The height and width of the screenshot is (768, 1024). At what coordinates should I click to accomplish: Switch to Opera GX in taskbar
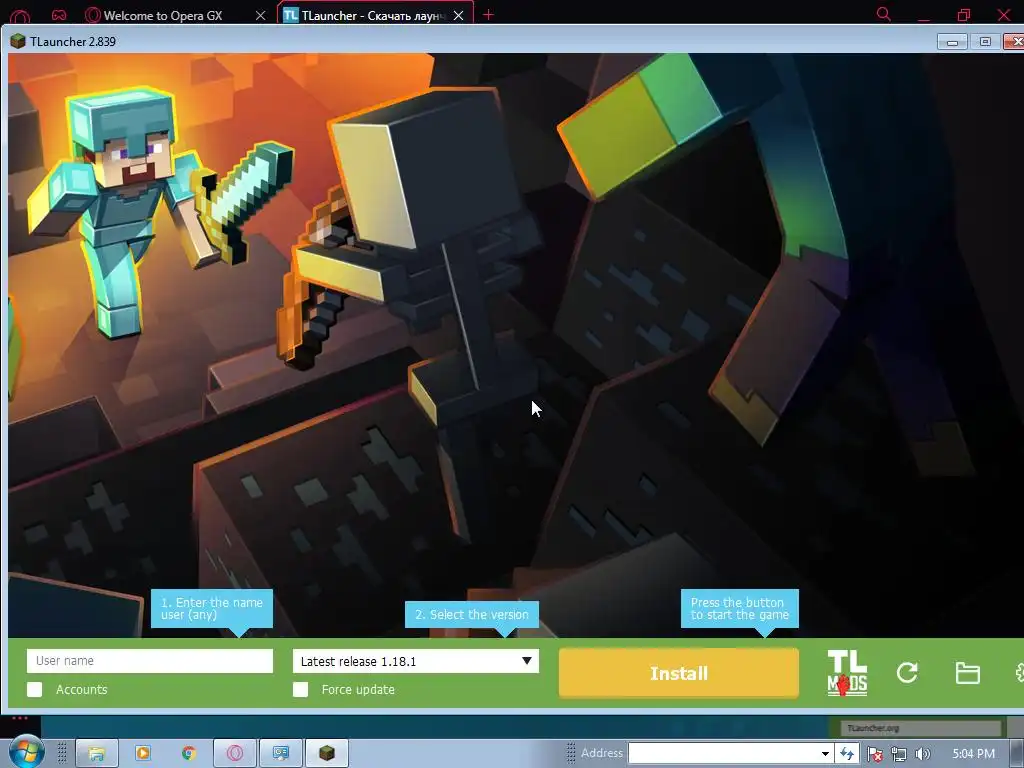tap(234, 753)
